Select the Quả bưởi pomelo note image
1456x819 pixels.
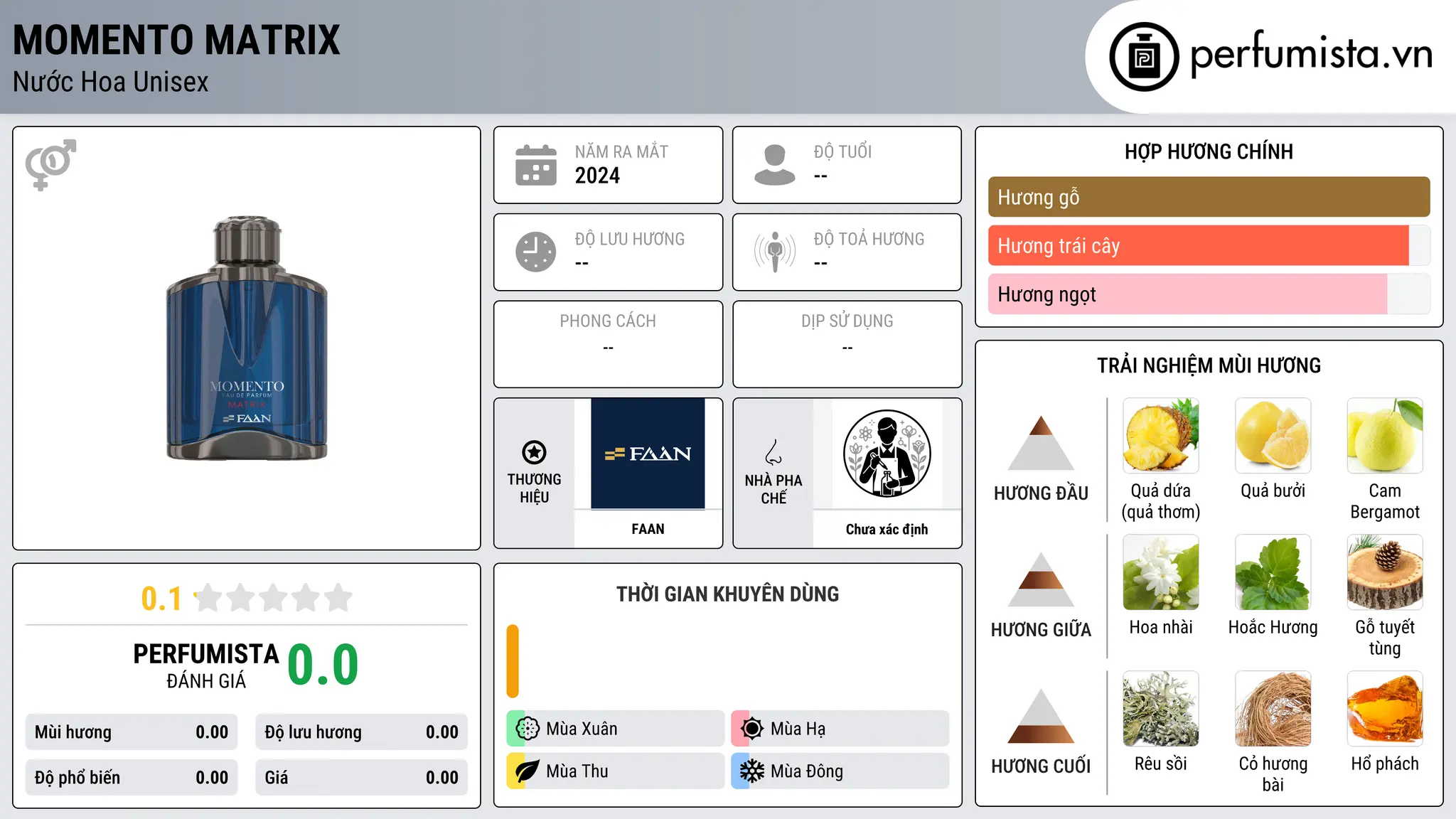tap(1273, 436)
